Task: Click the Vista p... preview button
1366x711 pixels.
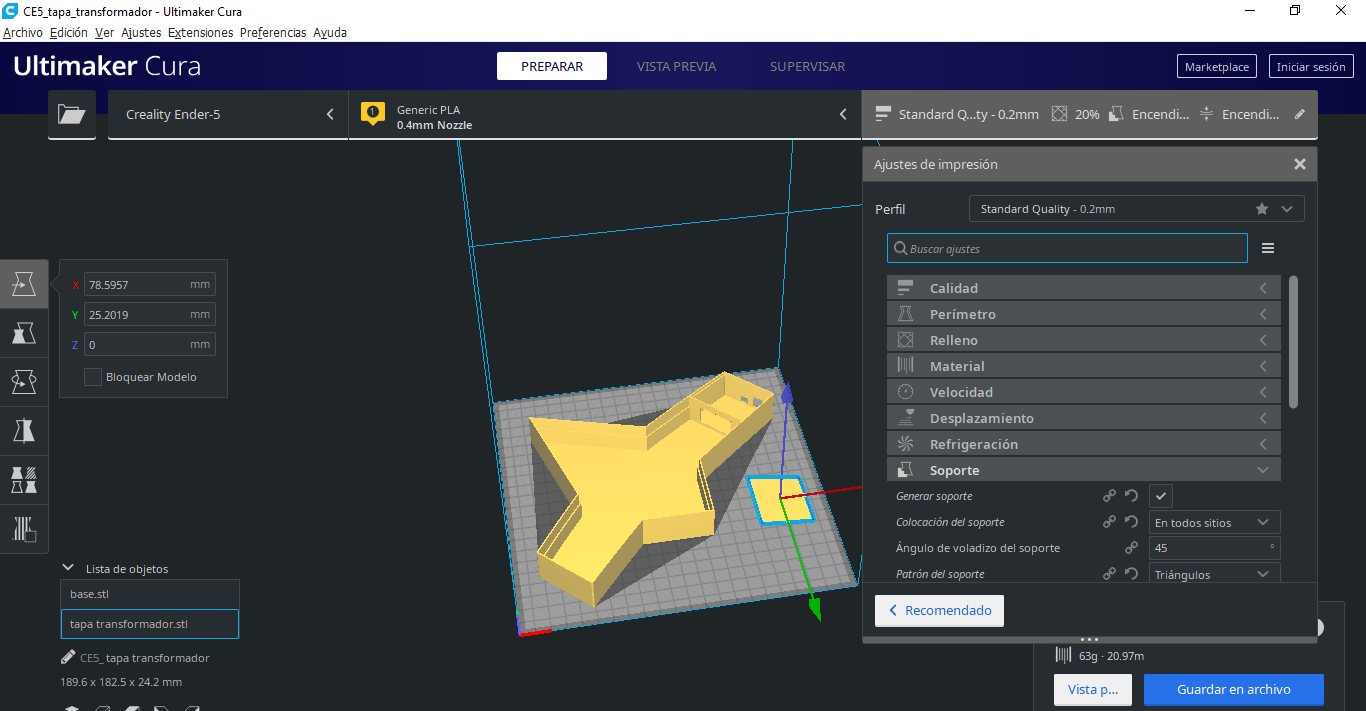Action: 1093,689
